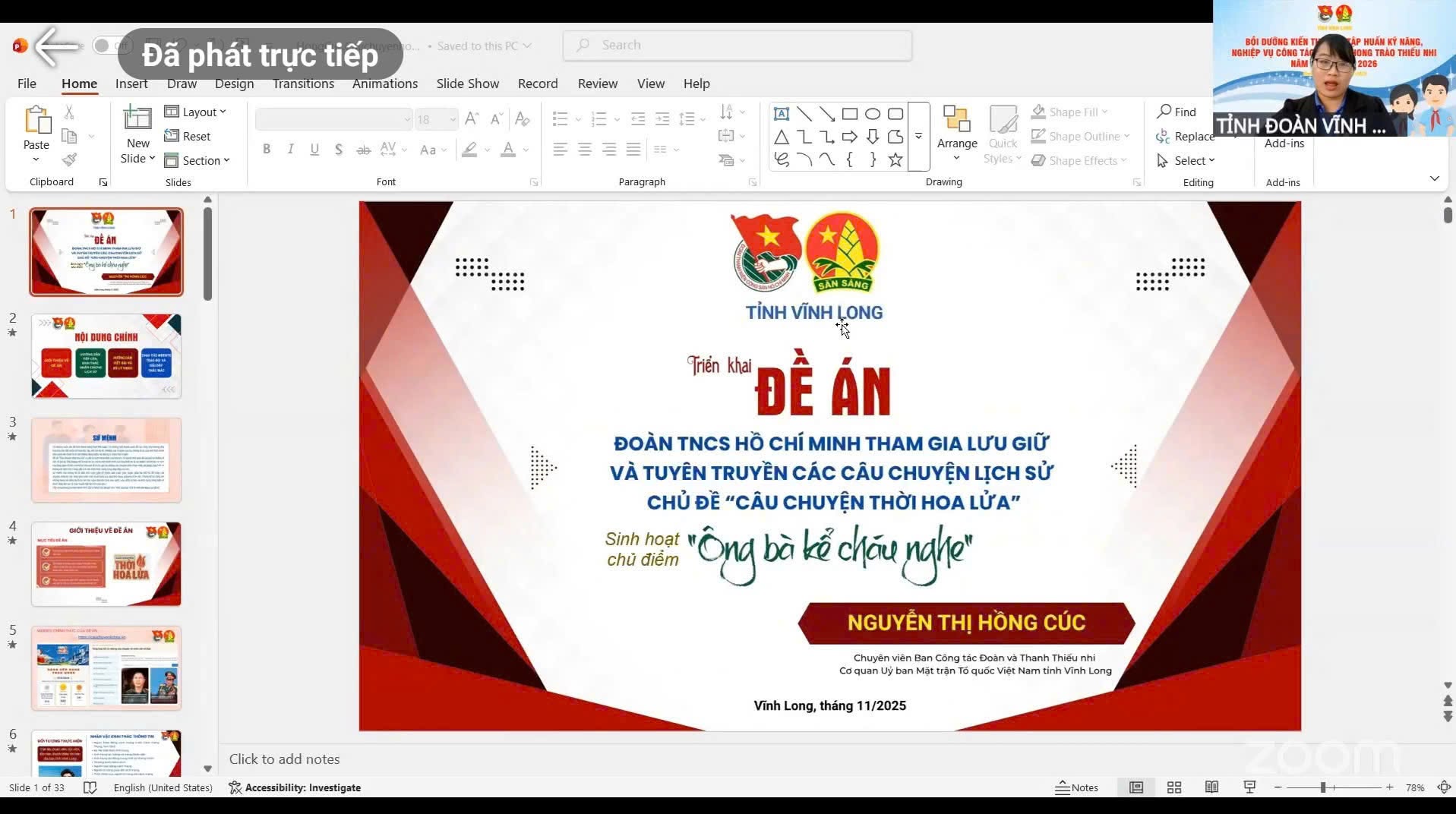The height and width of the screenshot is (814, 1456).
Task: Select the five-point Star shape
Action: 895,159
